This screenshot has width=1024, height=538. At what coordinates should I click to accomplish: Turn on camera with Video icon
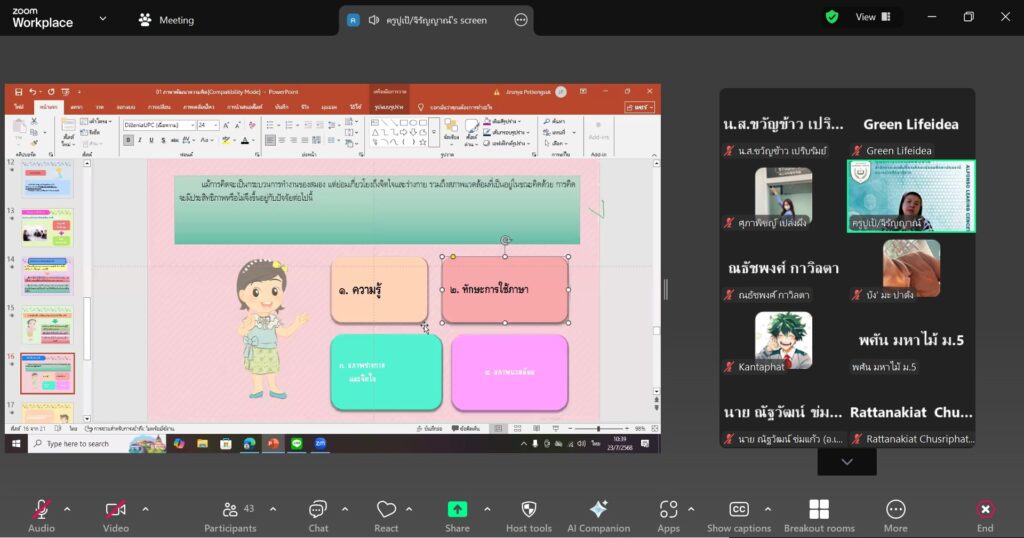[x=116, y=509]
